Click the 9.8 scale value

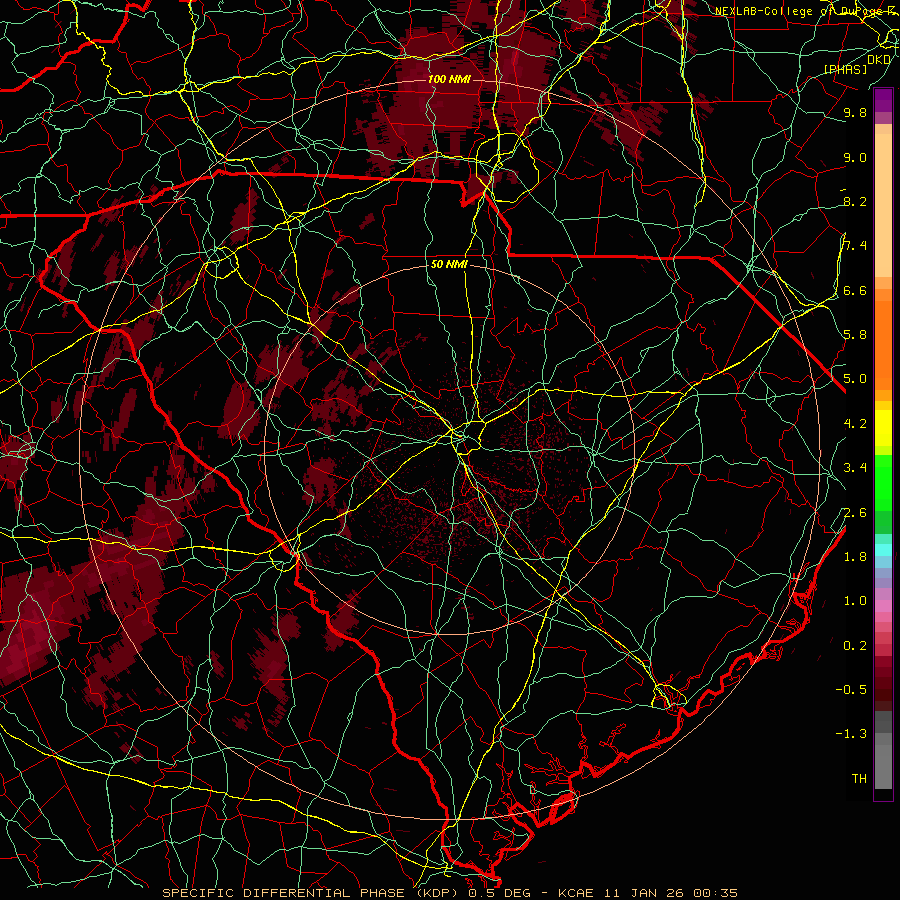click(x=855, y=113)
